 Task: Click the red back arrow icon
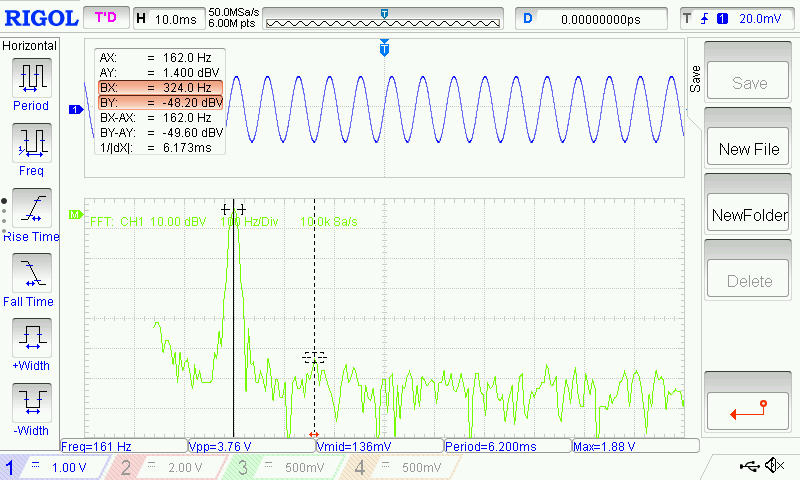pyautogui.click(x=748, y=409)
